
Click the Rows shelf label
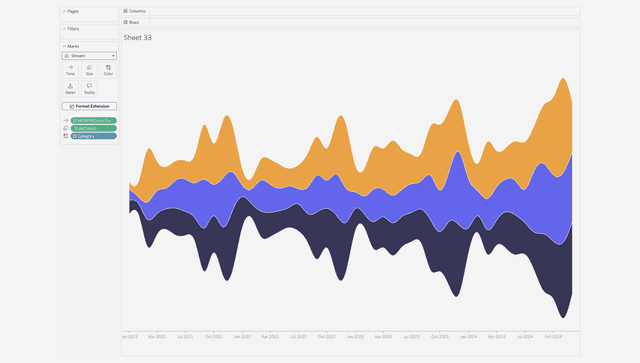pos(131,22)
